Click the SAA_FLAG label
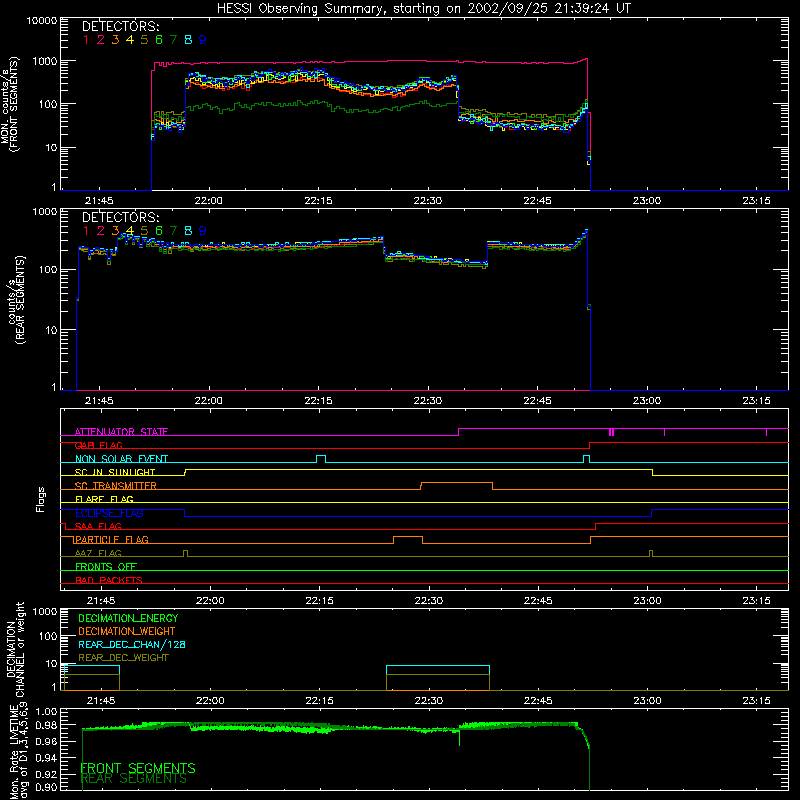This screenshot has height=800, width=800. point(98,526)
